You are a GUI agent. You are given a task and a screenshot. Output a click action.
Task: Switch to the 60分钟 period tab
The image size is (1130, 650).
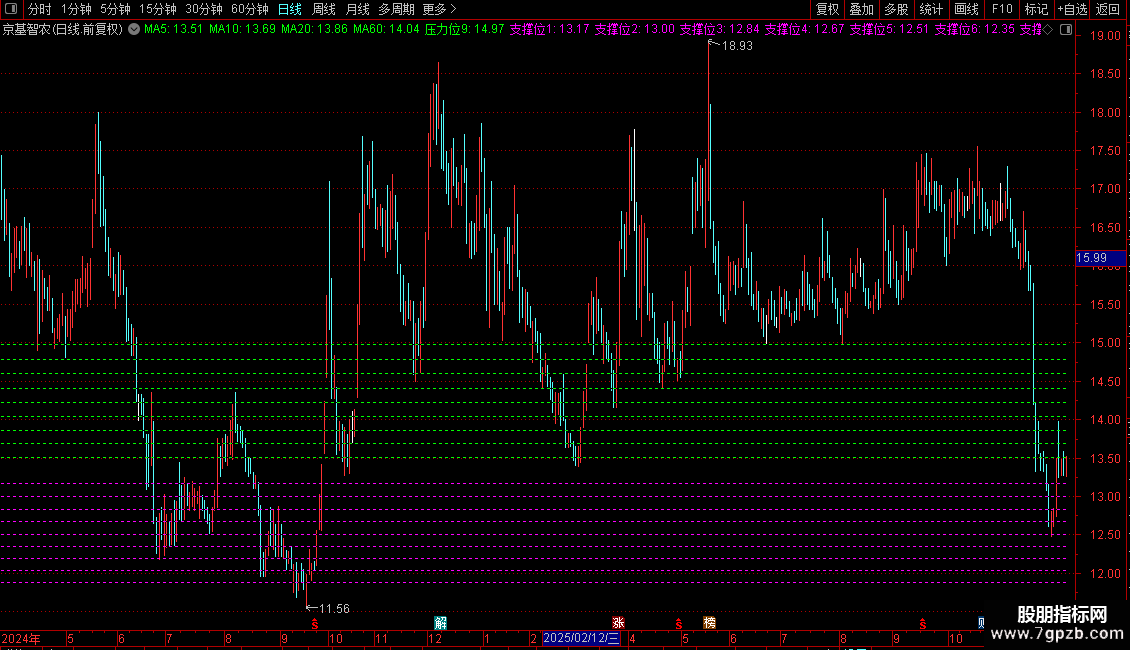pos(250,9)
